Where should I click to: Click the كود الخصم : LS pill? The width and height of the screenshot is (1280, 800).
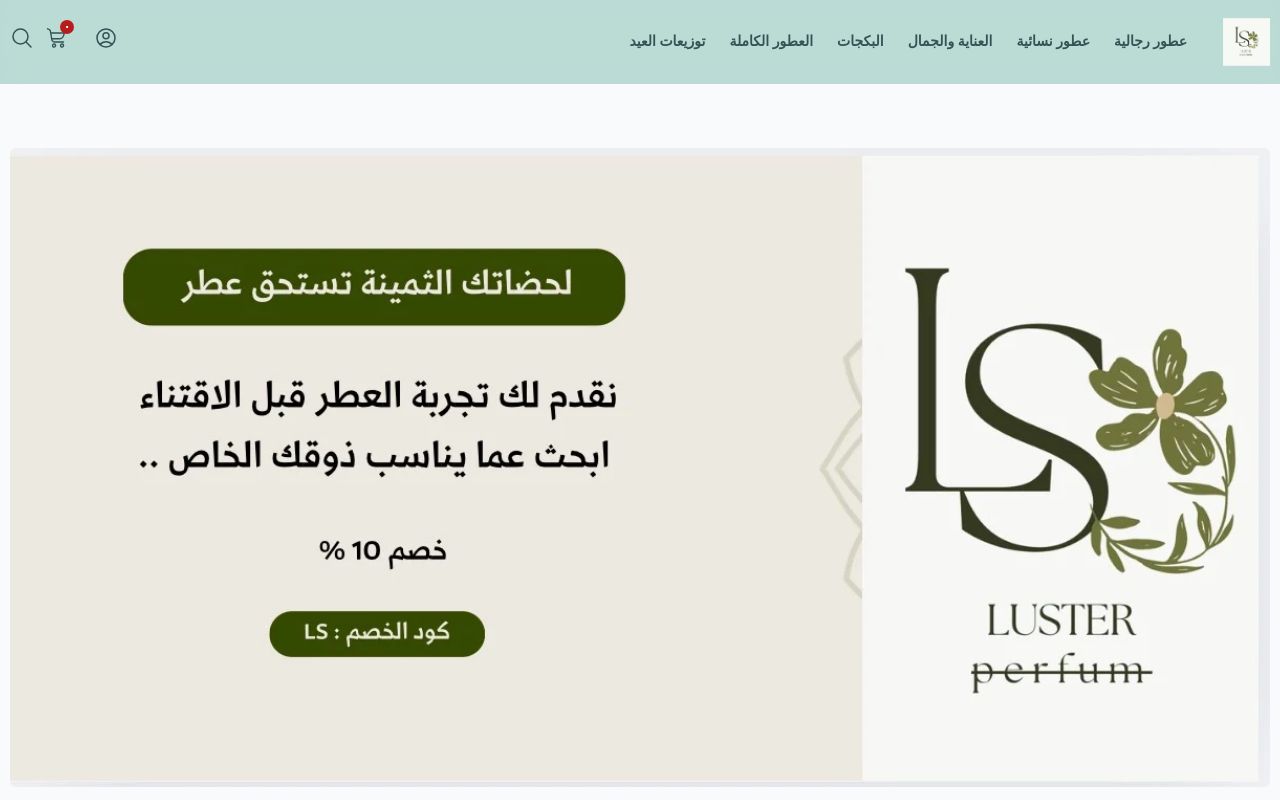pos(377,633)
